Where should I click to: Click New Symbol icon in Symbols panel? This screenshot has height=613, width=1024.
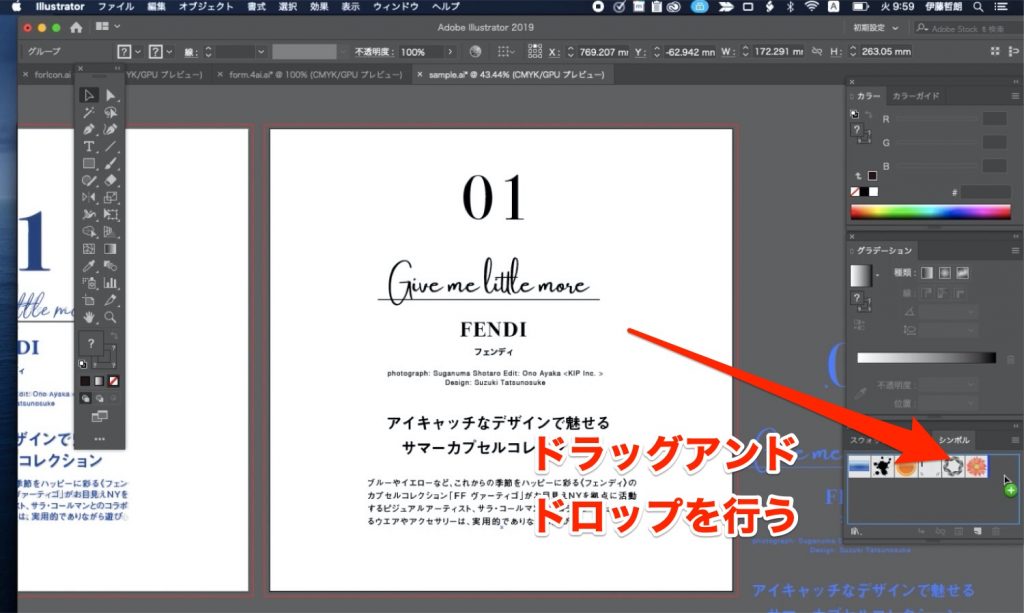coord(977,531)
